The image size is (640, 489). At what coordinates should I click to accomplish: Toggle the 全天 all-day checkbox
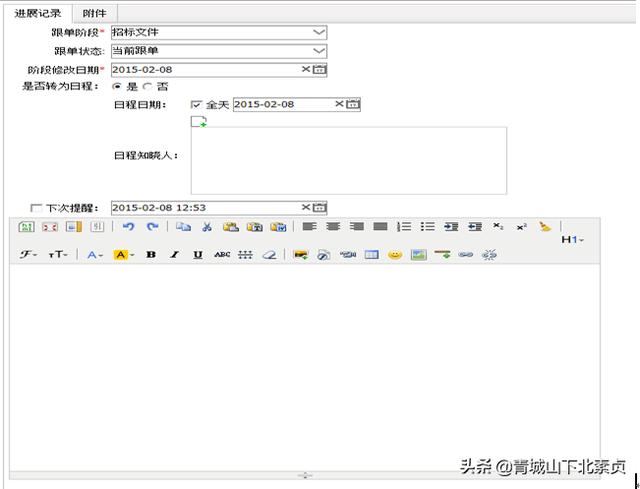(x=196, y=104)
